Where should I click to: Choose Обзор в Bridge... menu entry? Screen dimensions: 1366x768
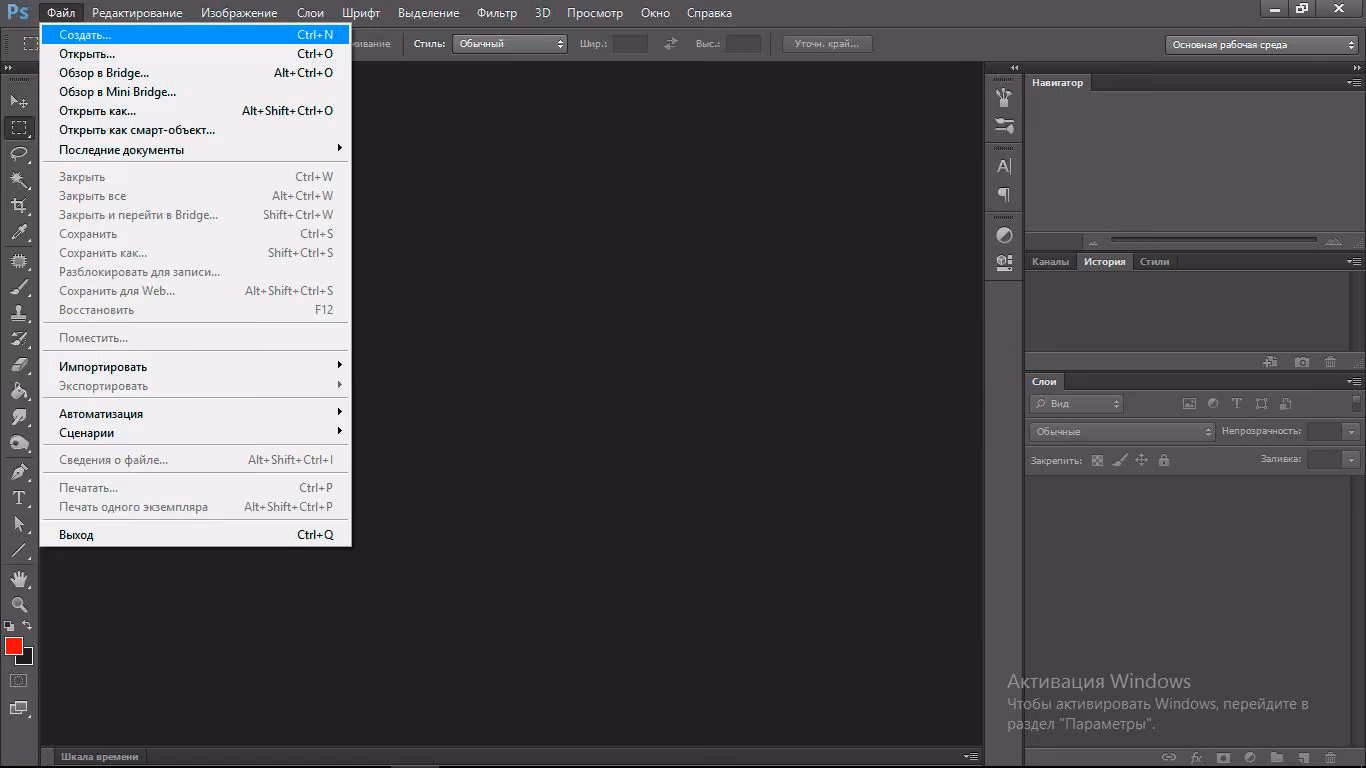coord(196,73)
